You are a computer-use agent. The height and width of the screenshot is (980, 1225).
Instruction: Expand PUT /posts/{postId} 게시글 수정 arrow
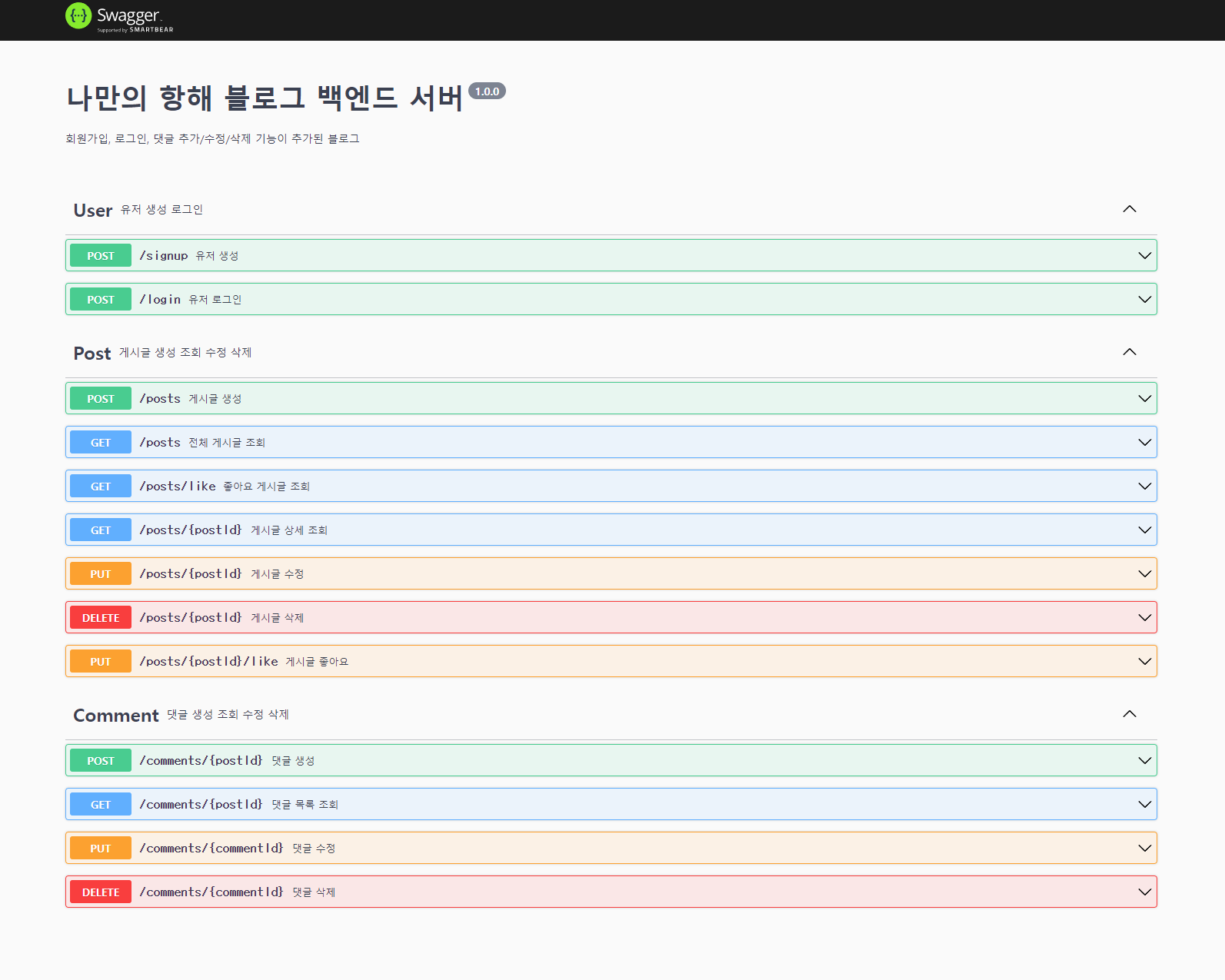tap(1144, 573)
